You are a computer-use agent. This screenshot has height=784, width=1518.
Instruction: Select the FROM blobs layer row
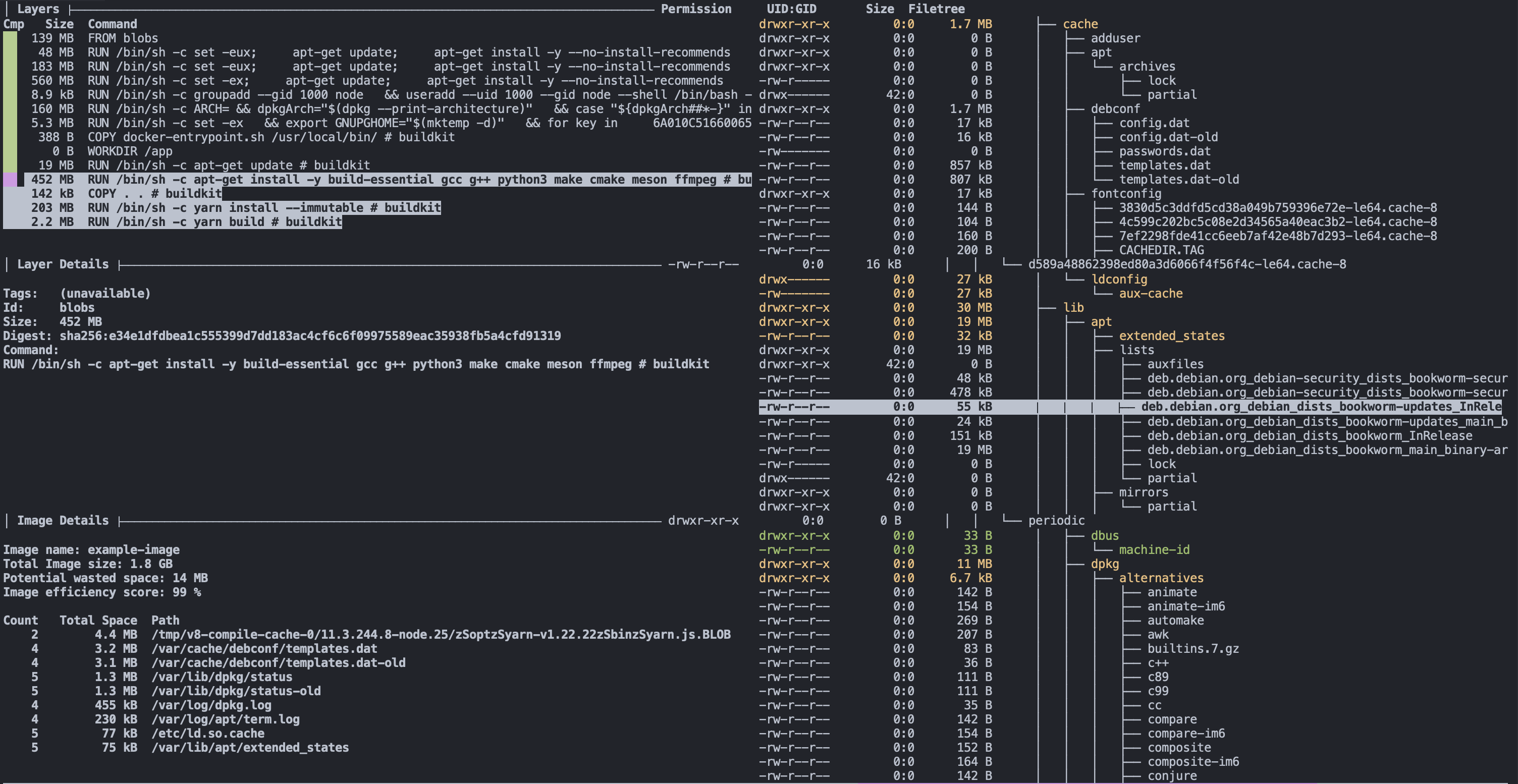pyautogui.click(x=123, y=38)
